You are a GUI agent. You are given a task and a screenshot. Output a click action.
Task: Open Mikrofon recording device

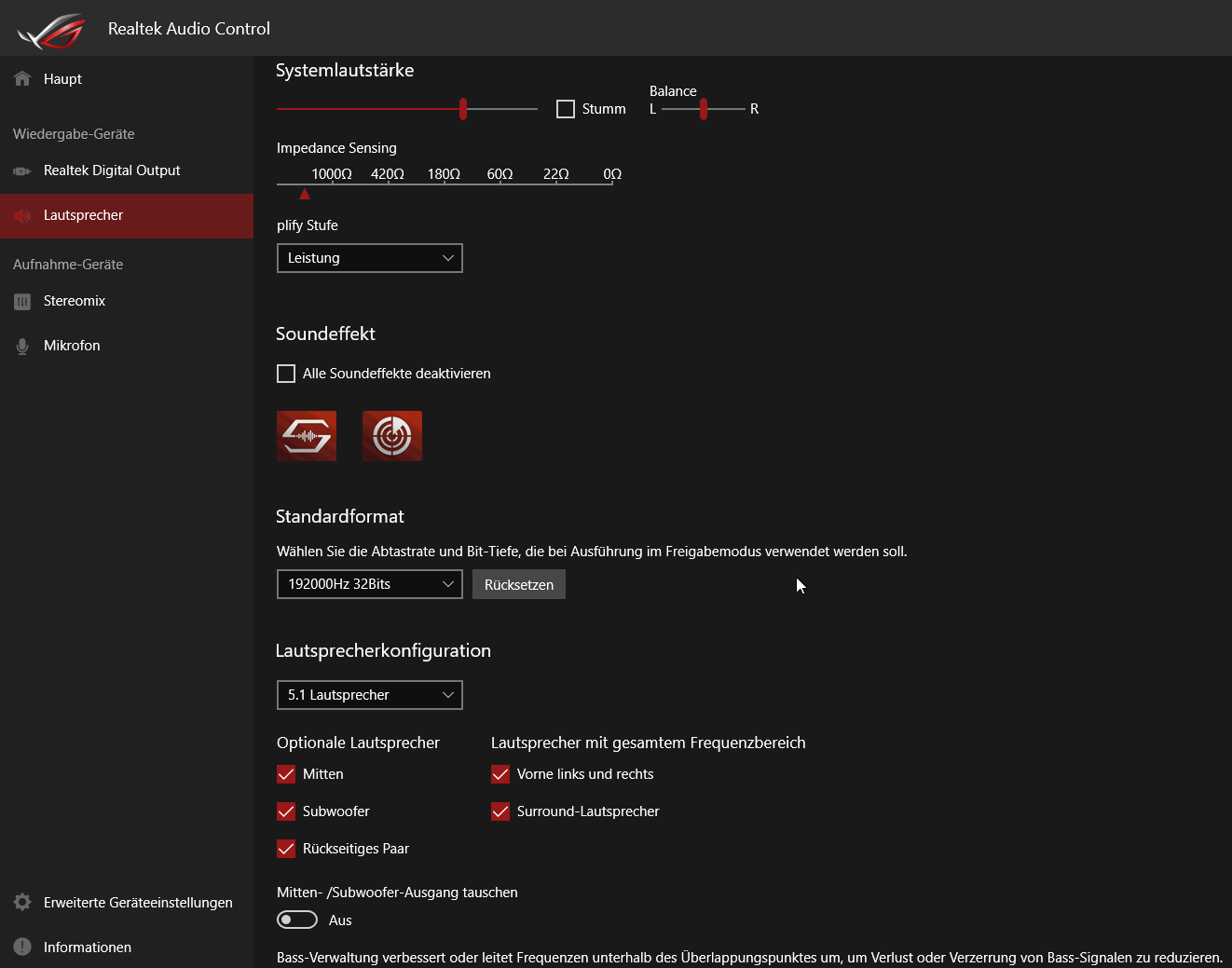[x=127, y=346]
